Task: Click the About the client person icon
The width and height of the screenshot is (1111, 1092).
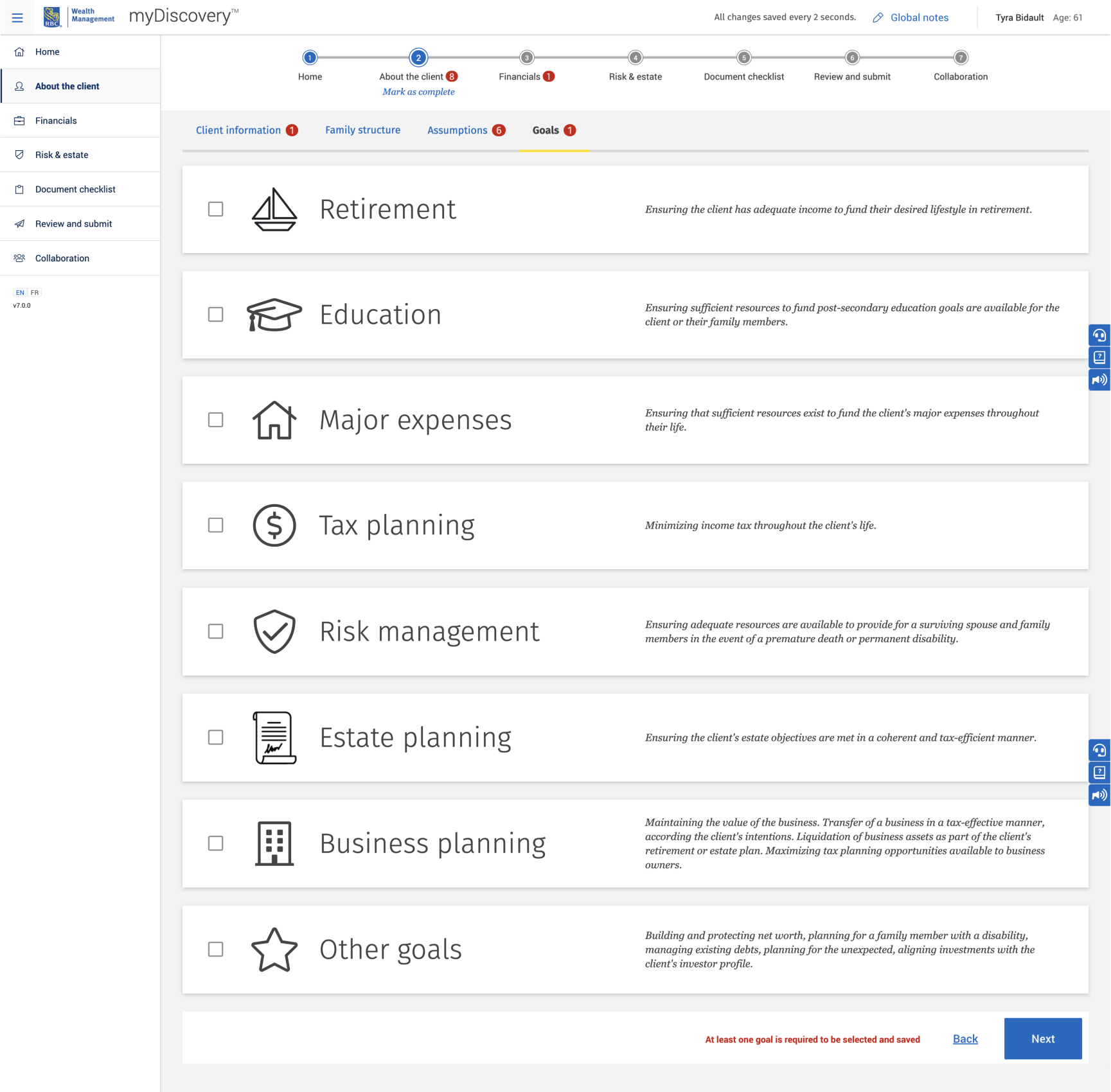Action: click(x=19, y=86)
